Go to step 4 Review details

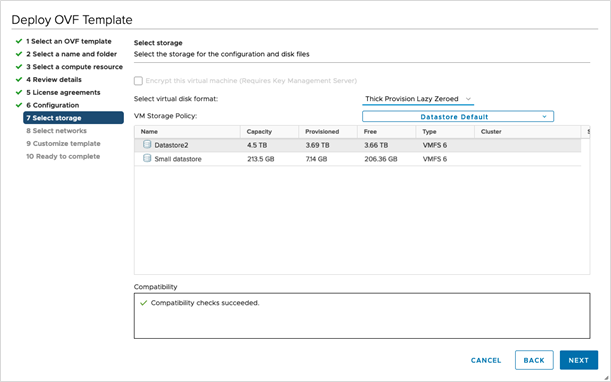point(54,80)
